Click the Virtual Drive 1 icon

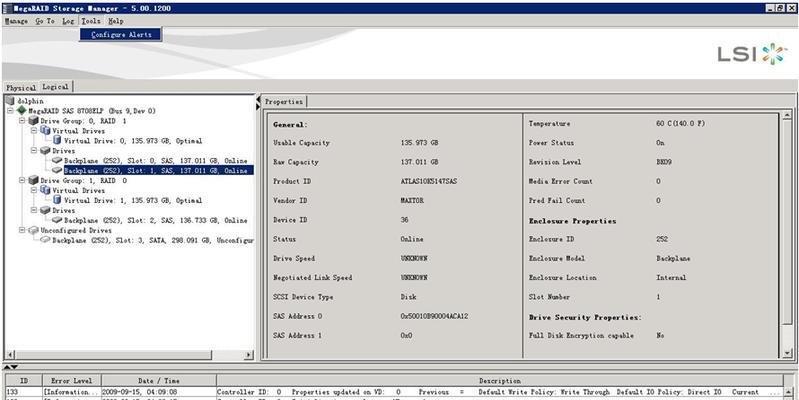(57, 200)
